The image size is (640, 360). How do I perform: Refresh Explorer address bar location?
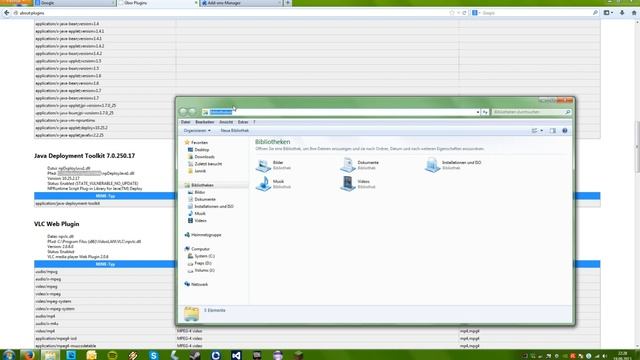click(485, 112)
